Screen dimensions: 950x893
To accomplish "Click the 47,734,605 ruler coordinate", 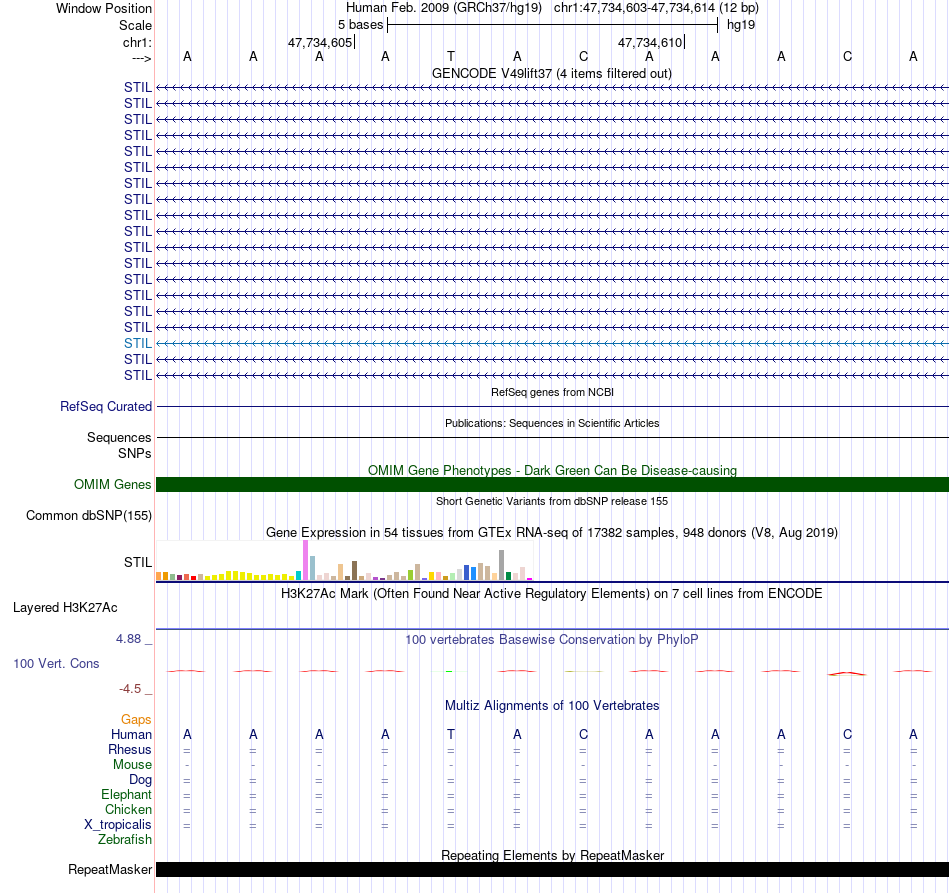I will 320,42.
